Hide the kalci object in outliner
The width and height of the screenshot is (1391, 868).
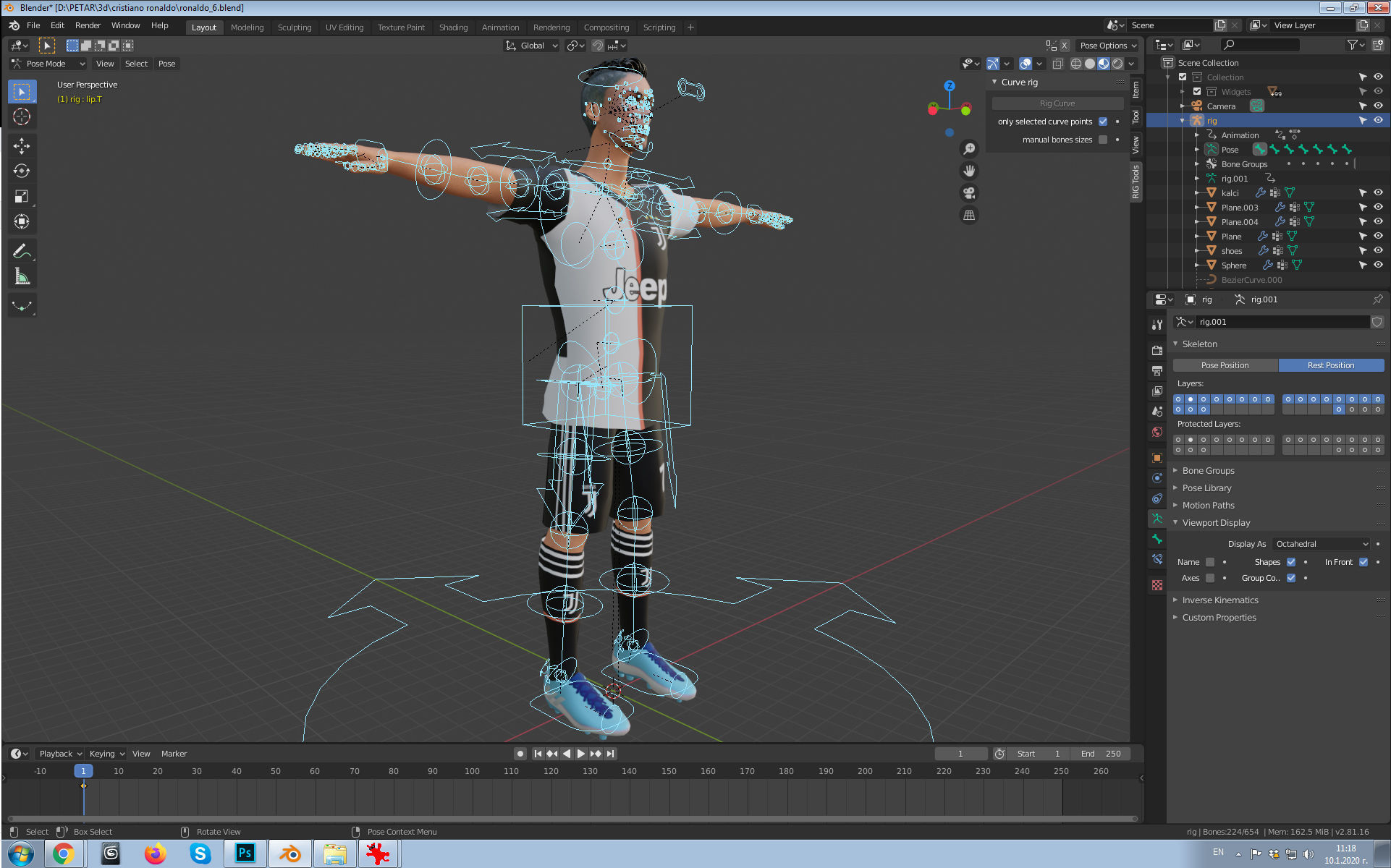coord(1378,193)
